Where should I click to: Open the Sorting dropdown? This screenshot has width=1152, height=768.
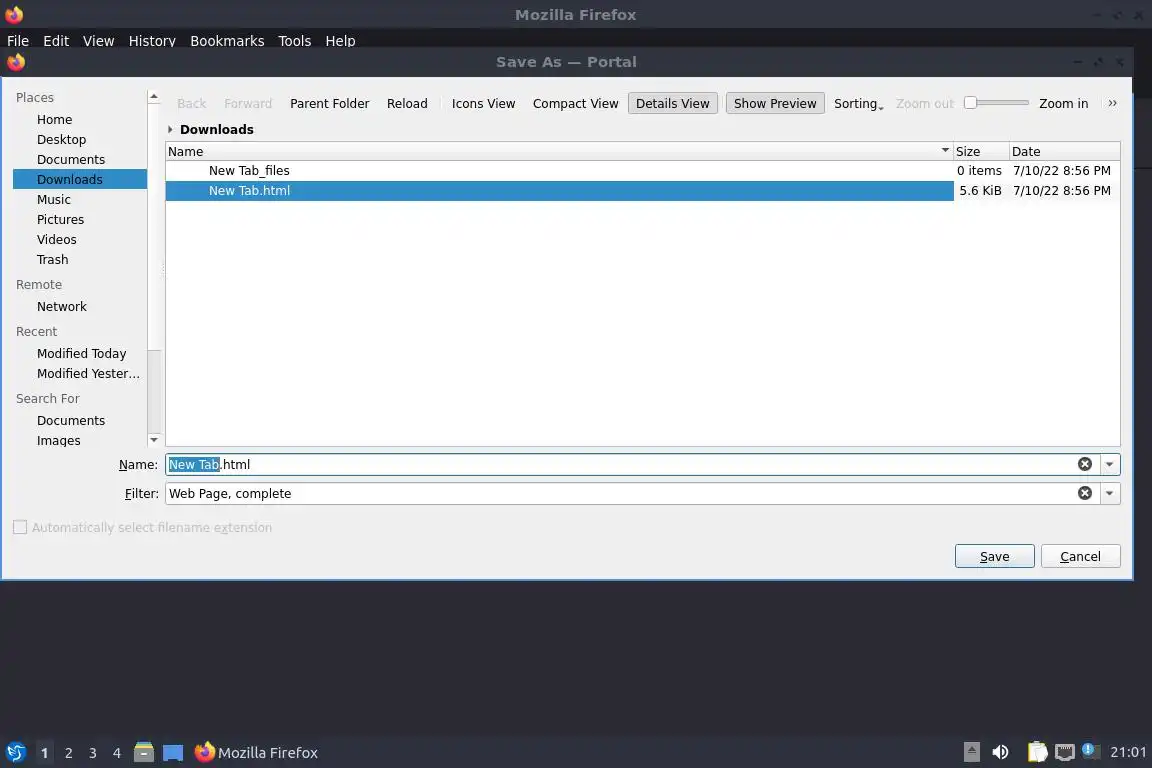pos(858,104)
